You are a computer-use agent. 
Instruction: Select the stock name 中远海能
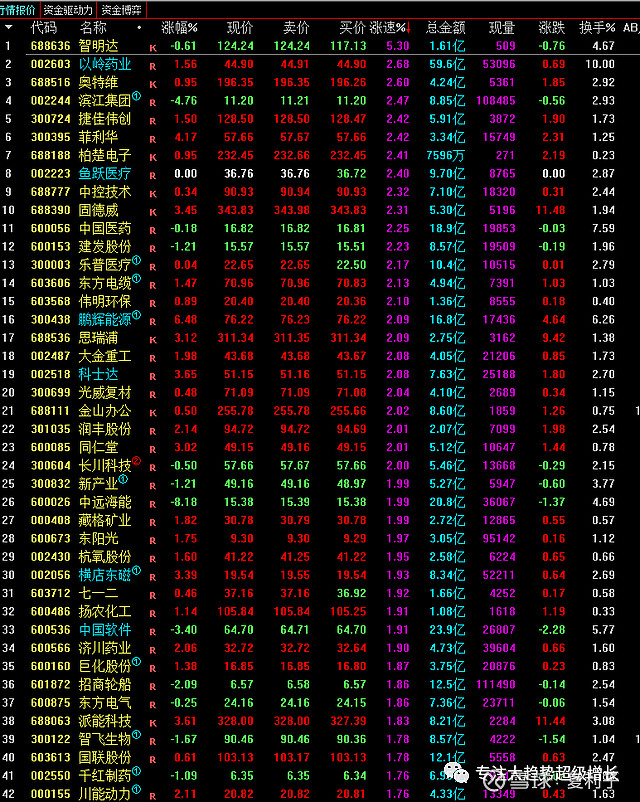(105, 502)
